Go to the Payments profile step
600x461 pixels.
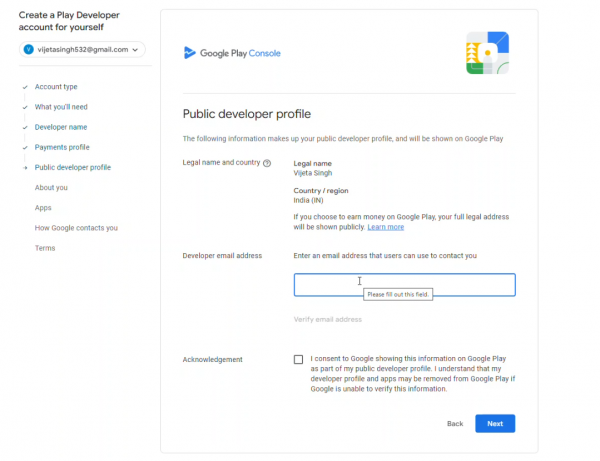(62, 147)
